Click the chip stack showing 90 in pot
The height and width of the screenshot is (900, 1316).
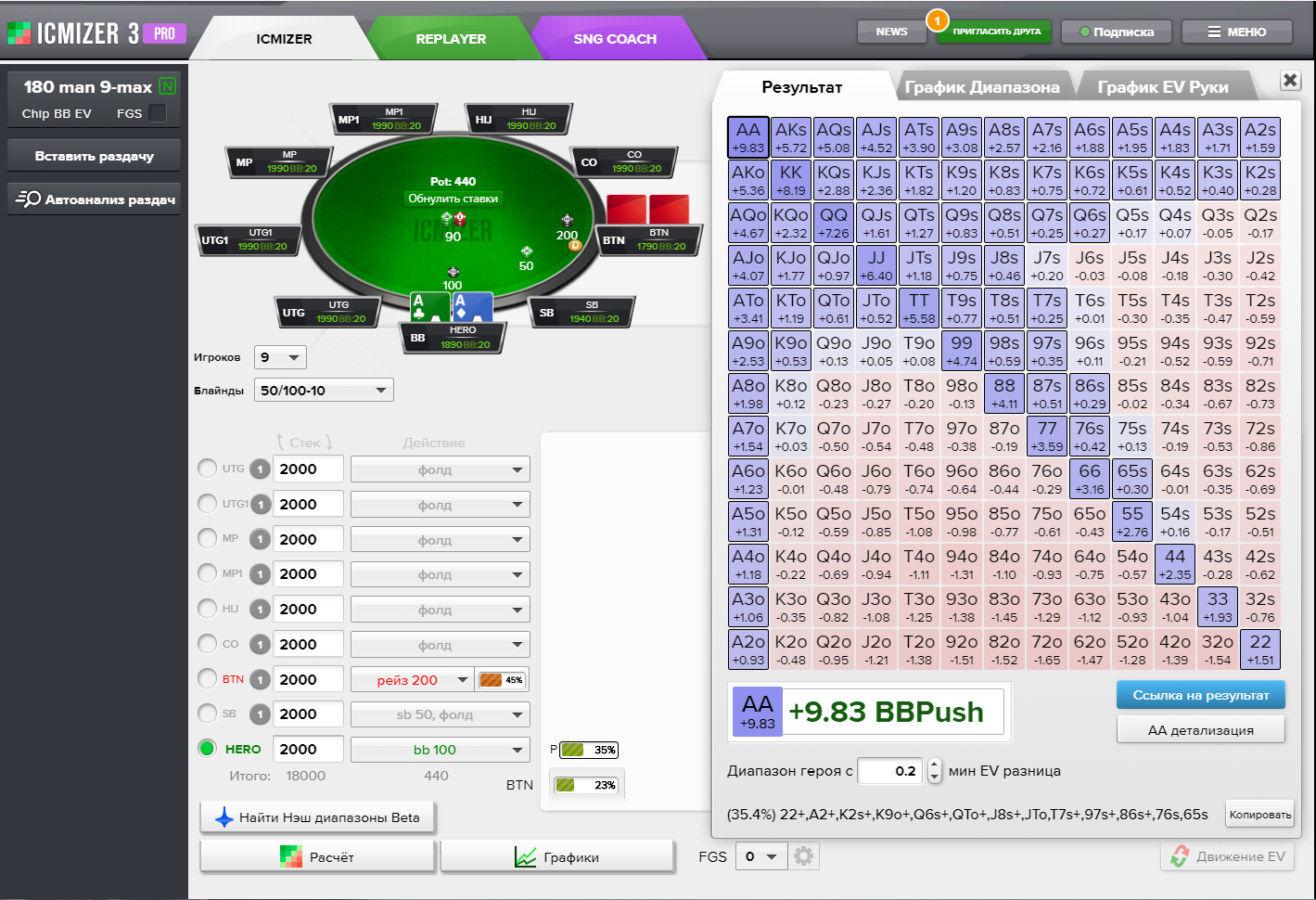453,219
